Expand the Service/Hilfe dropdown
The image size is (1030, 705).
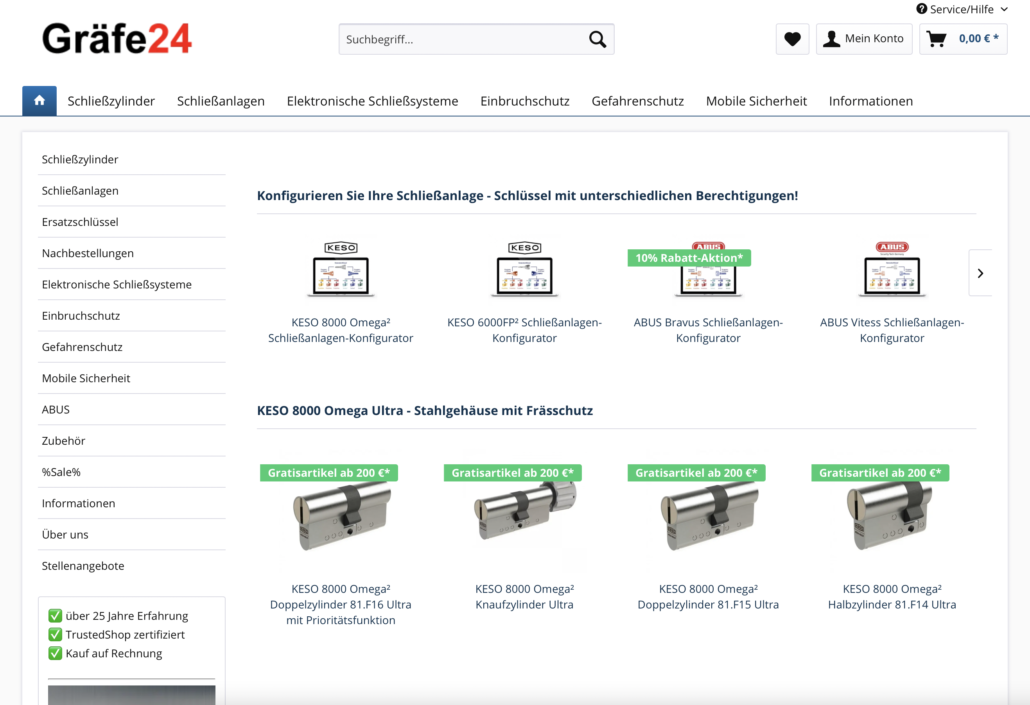[x=961, y=9]
